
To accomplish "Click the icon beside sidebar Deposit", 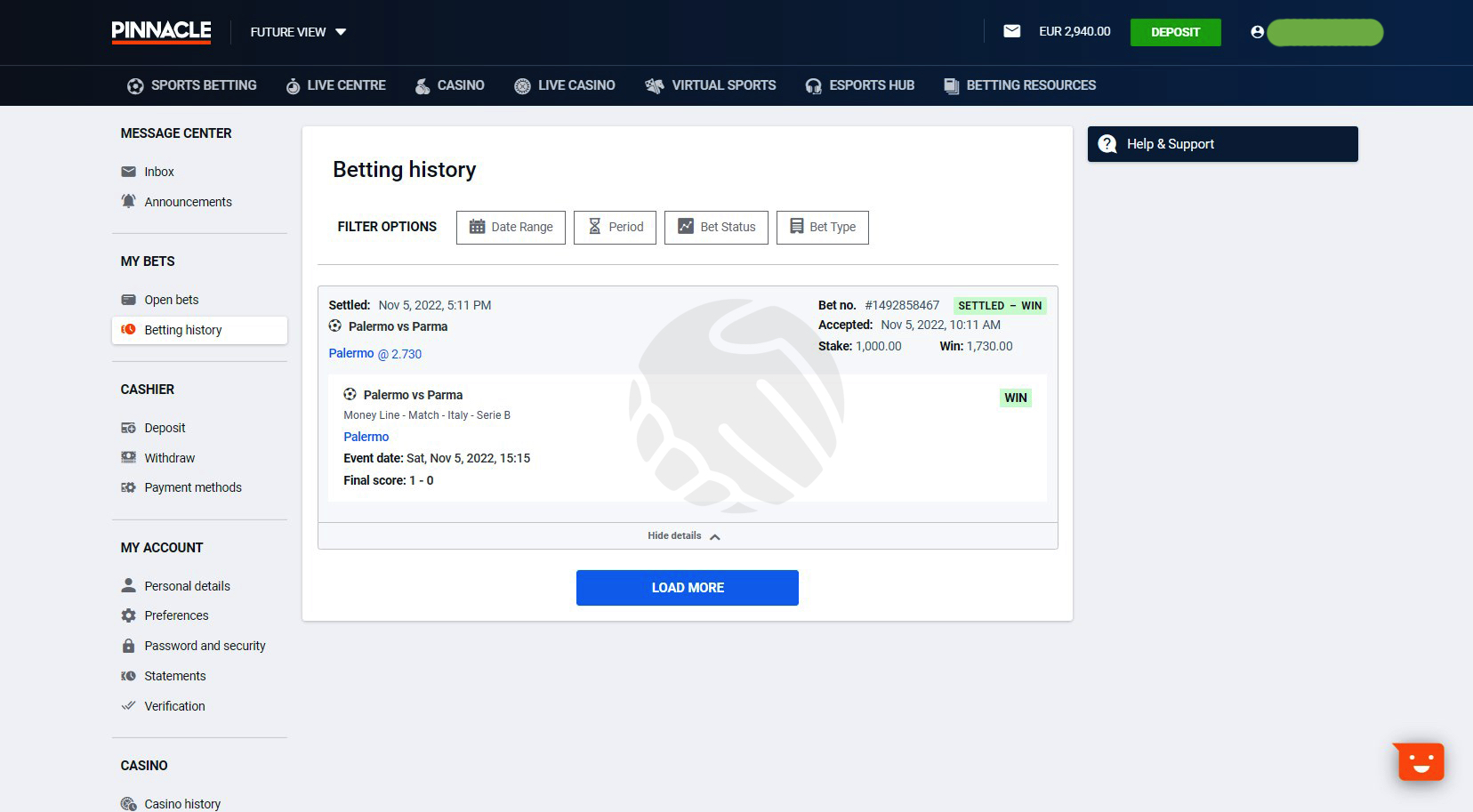I will click(129, 428).
